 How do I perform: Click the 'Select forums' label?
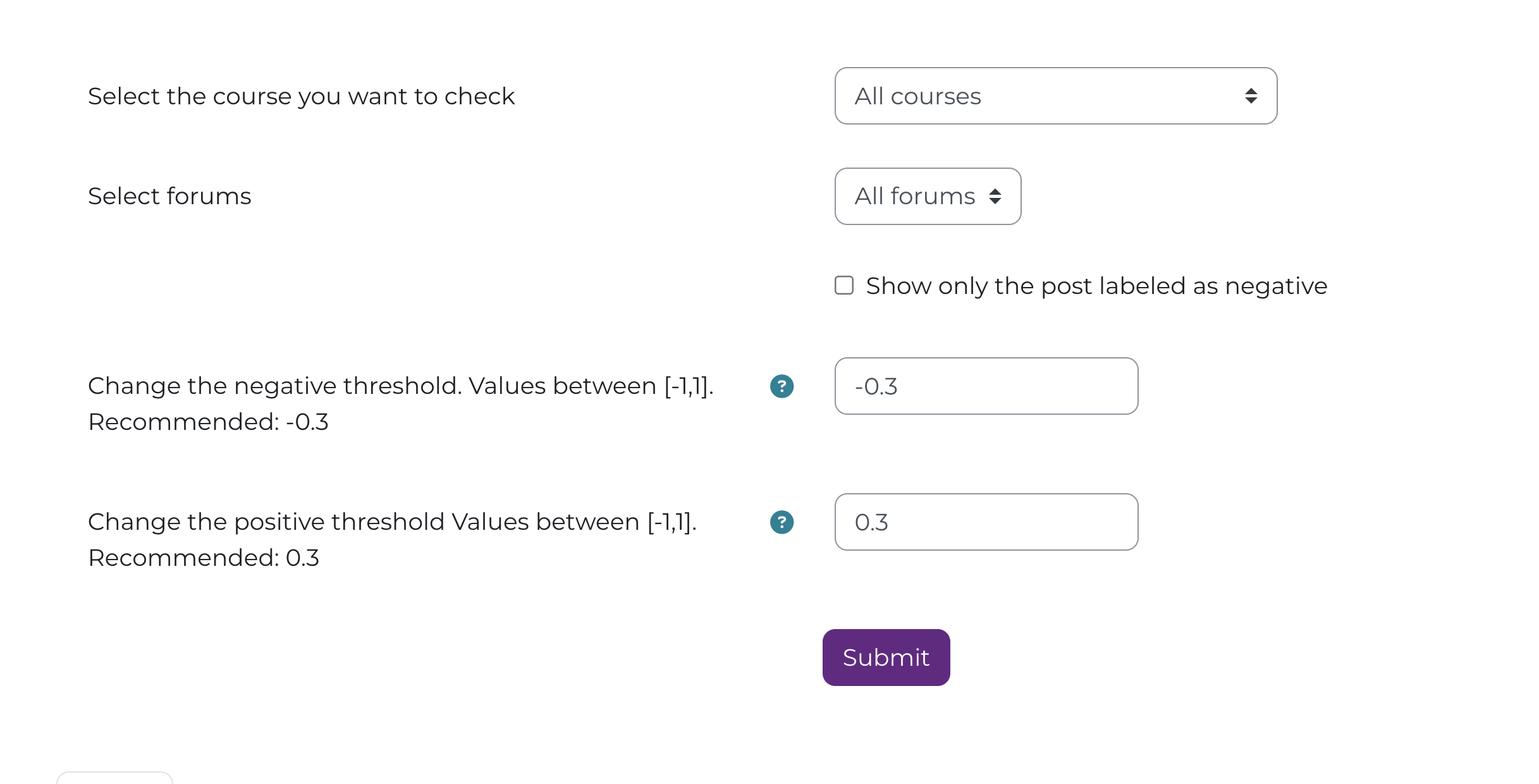tap(169, 197)
